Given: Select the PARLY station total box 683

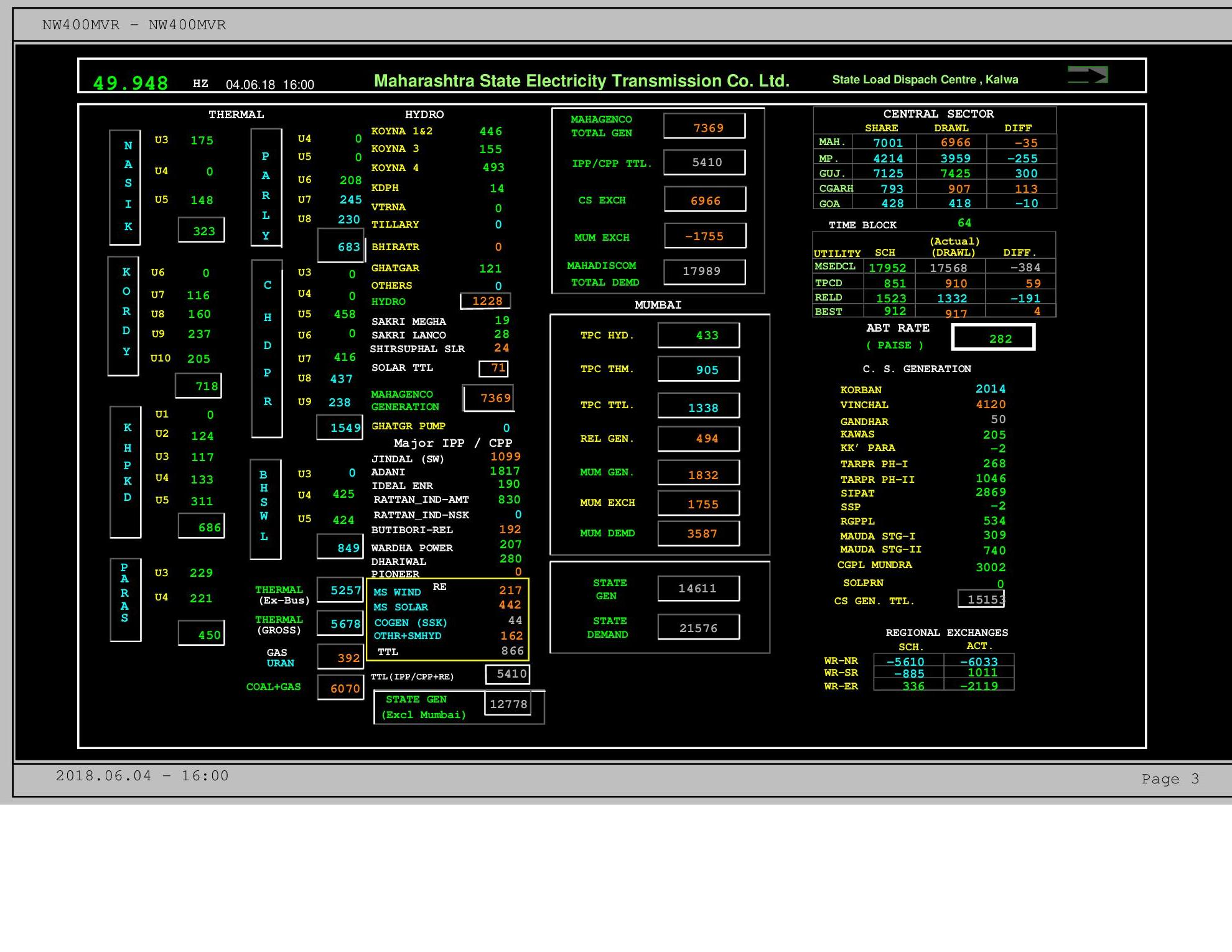Looking at the screenshot, I should pos(341,246).
